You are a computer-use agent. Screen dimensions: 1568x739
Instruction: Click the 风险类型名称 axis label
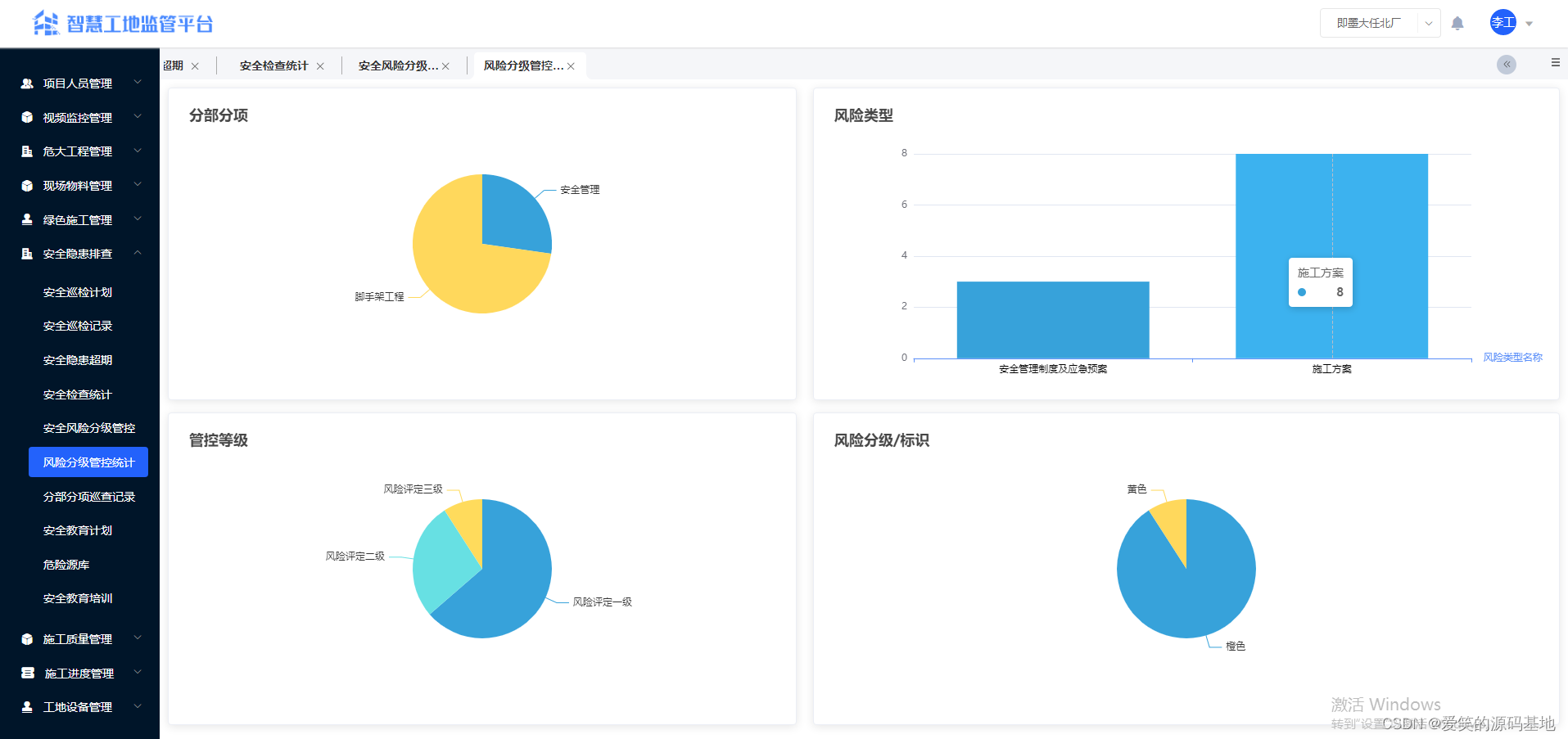coord(1512,358)
